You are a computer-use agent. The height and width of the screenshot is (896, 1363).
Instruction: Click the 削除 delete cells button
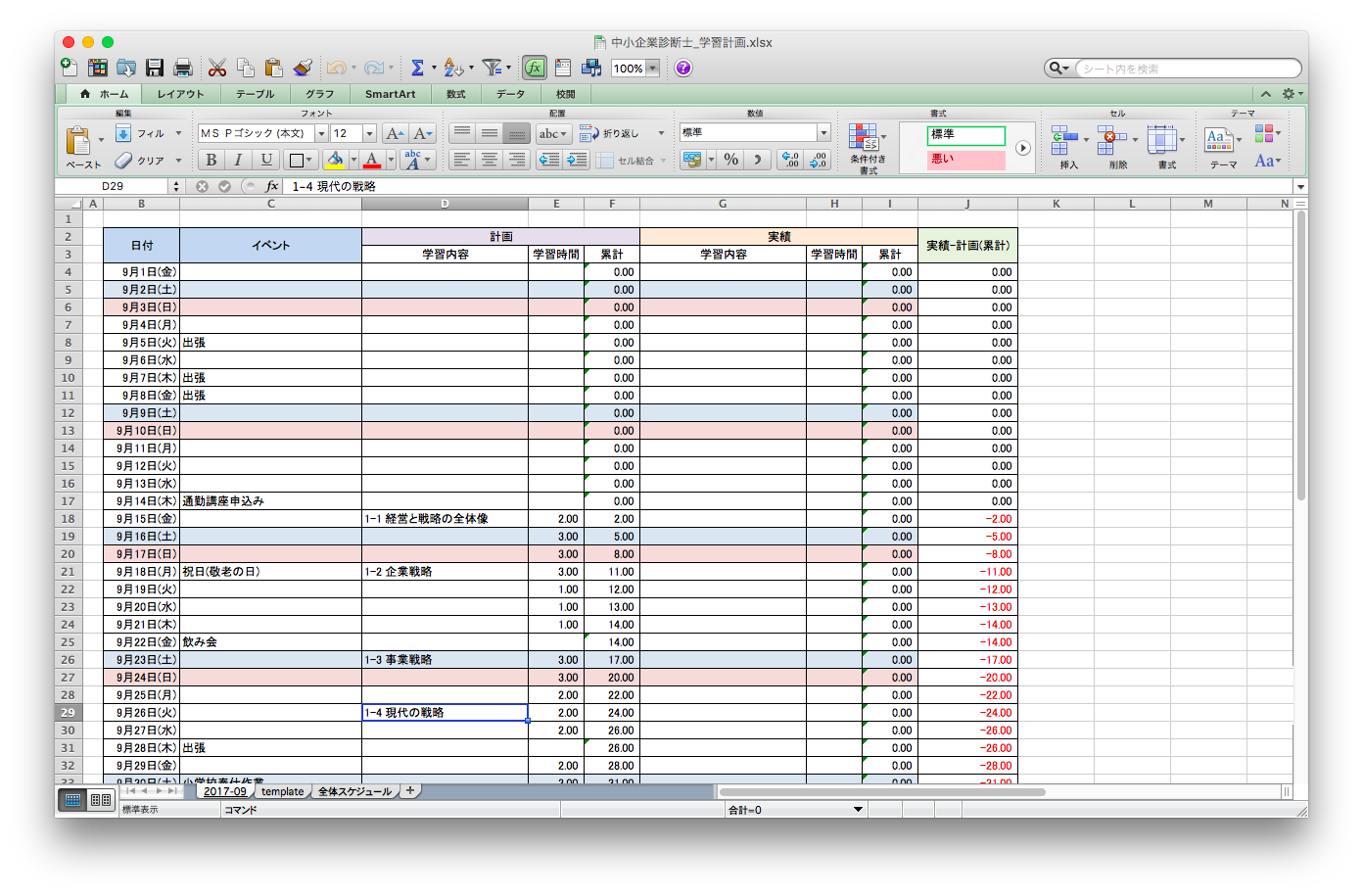tap(1117, 147)
